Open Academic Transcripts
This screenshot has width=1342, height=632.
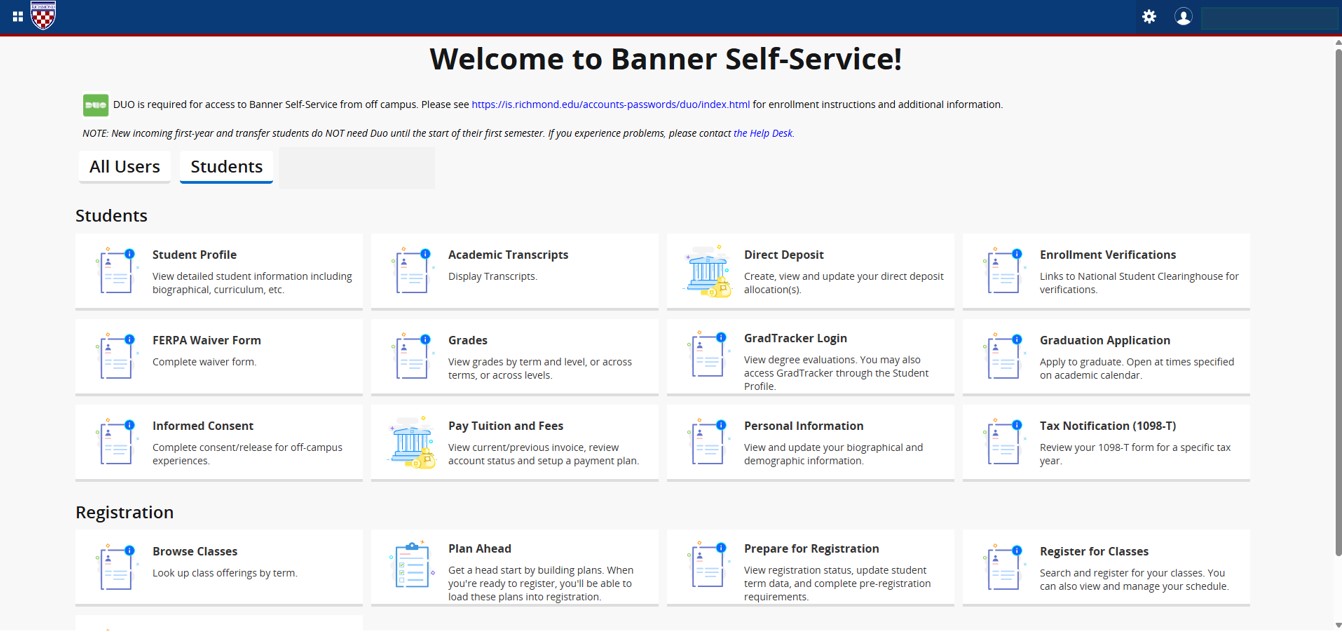(508, 255)
